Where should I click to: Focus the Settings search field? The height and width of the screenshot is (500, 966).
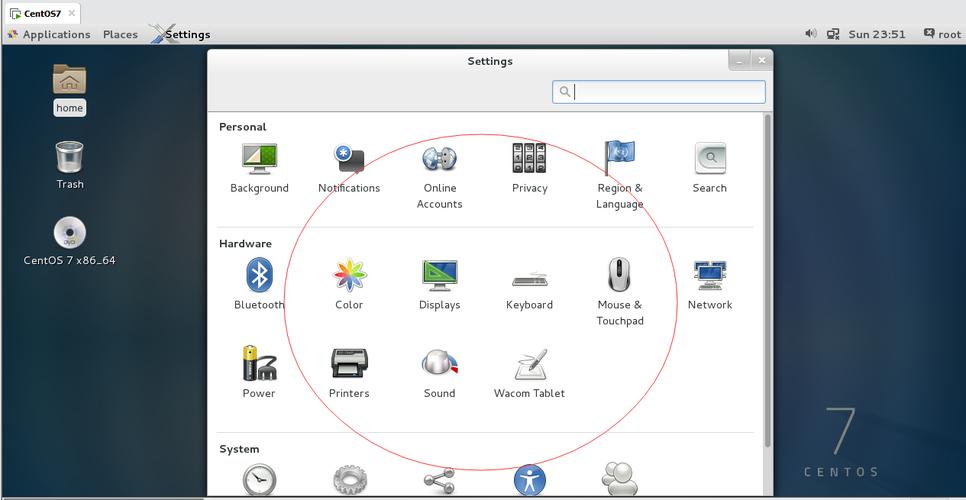pyautogui.click(x=659, y=92)
